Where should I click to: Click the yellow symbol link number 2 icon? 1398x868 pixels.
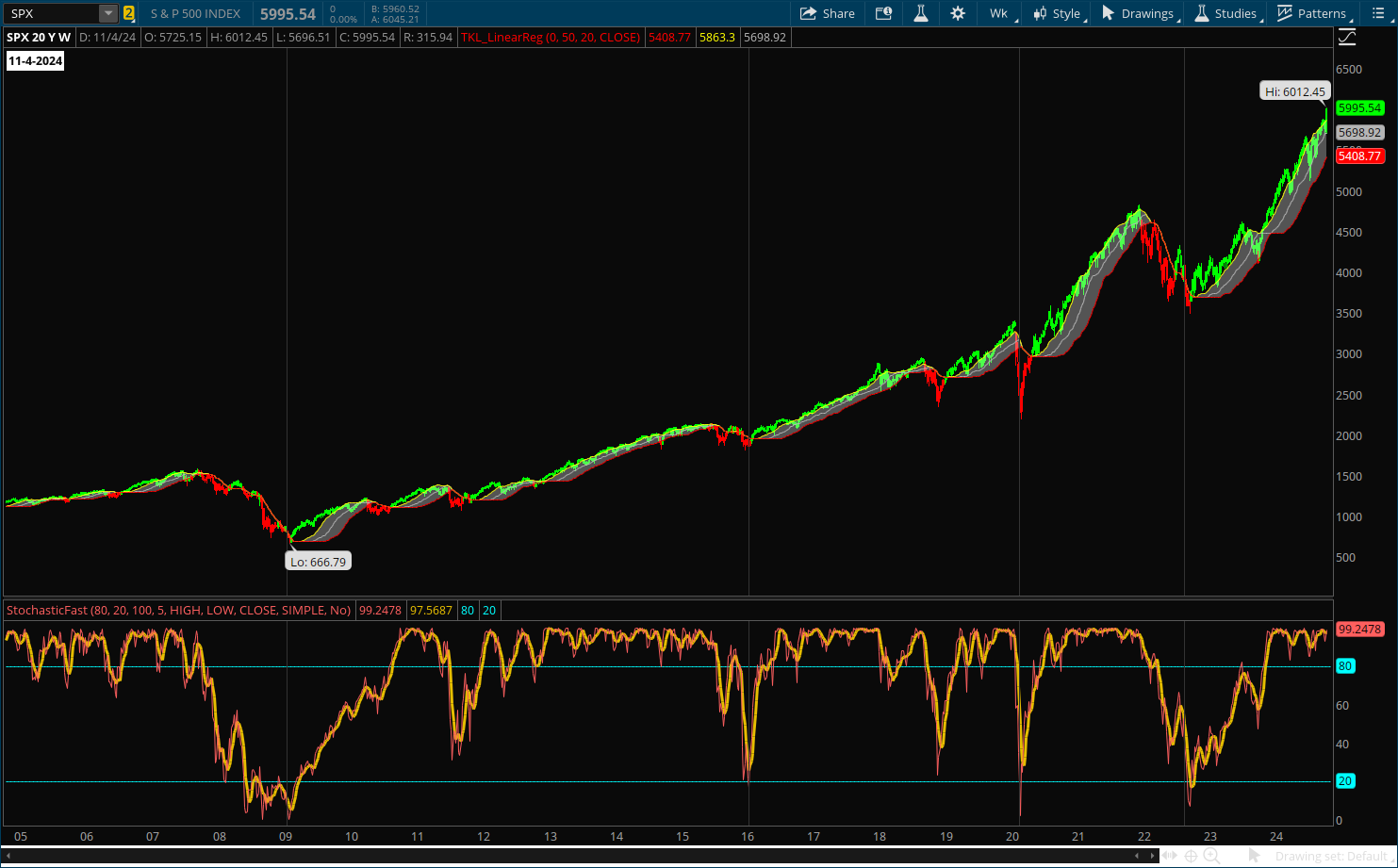click(x=129, y=13)
